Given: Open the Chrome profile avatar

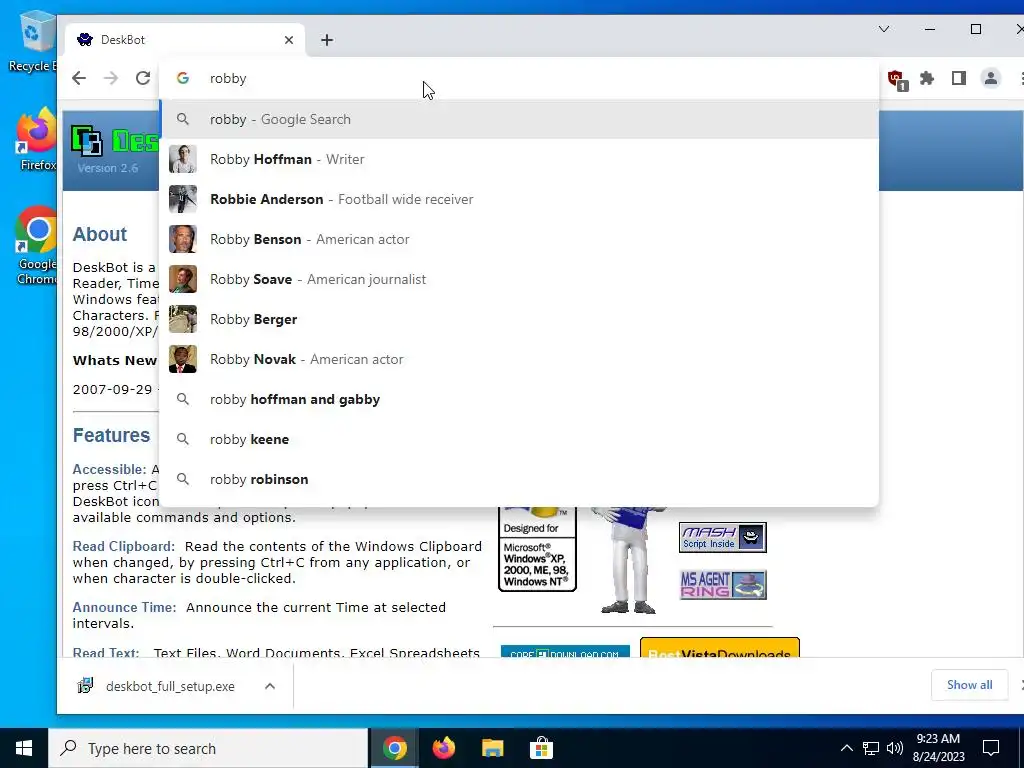Looking at the screenshot, I should [991, 78].
